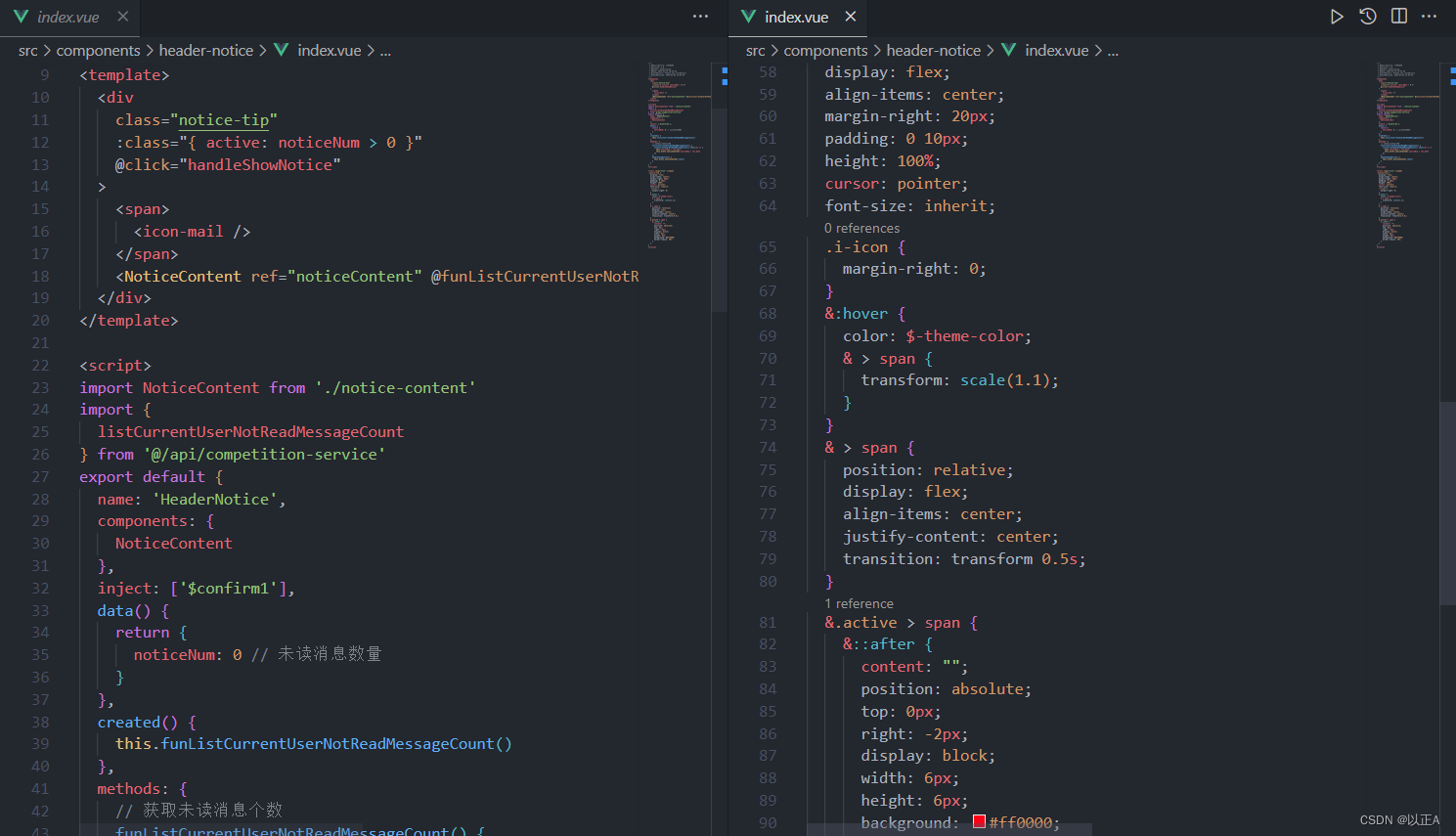The image size is (1456, 836).
Task: Click 'position: relative;' on line 75
Action: 928,470
